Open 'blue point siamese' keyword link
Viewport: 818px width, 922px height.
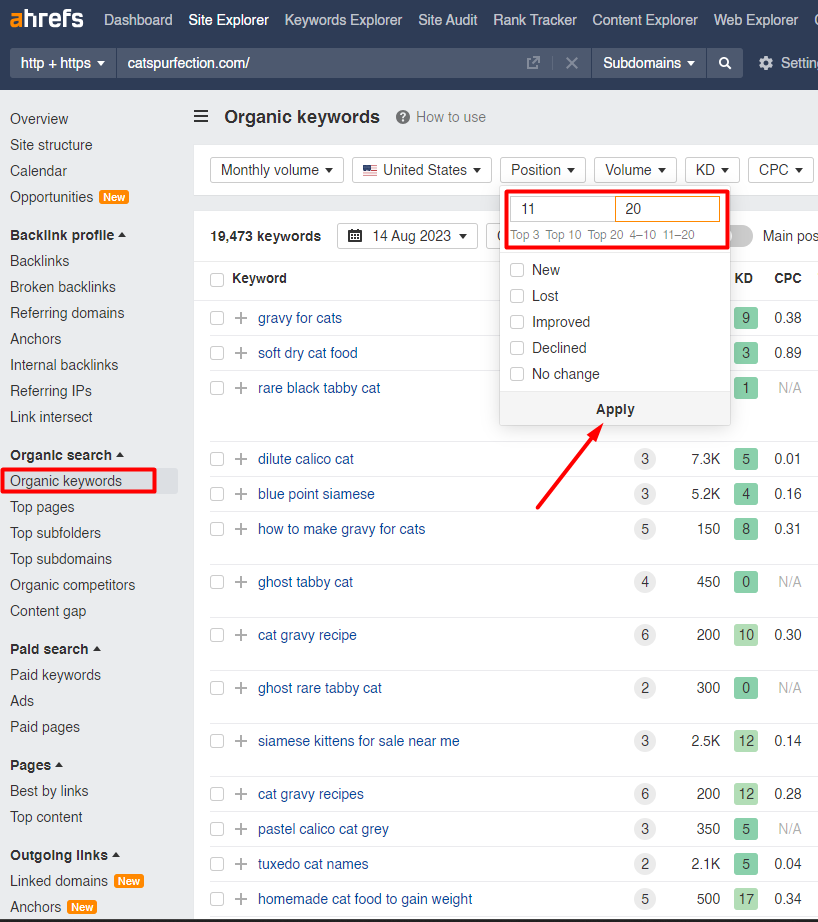(x=316, y=494)
